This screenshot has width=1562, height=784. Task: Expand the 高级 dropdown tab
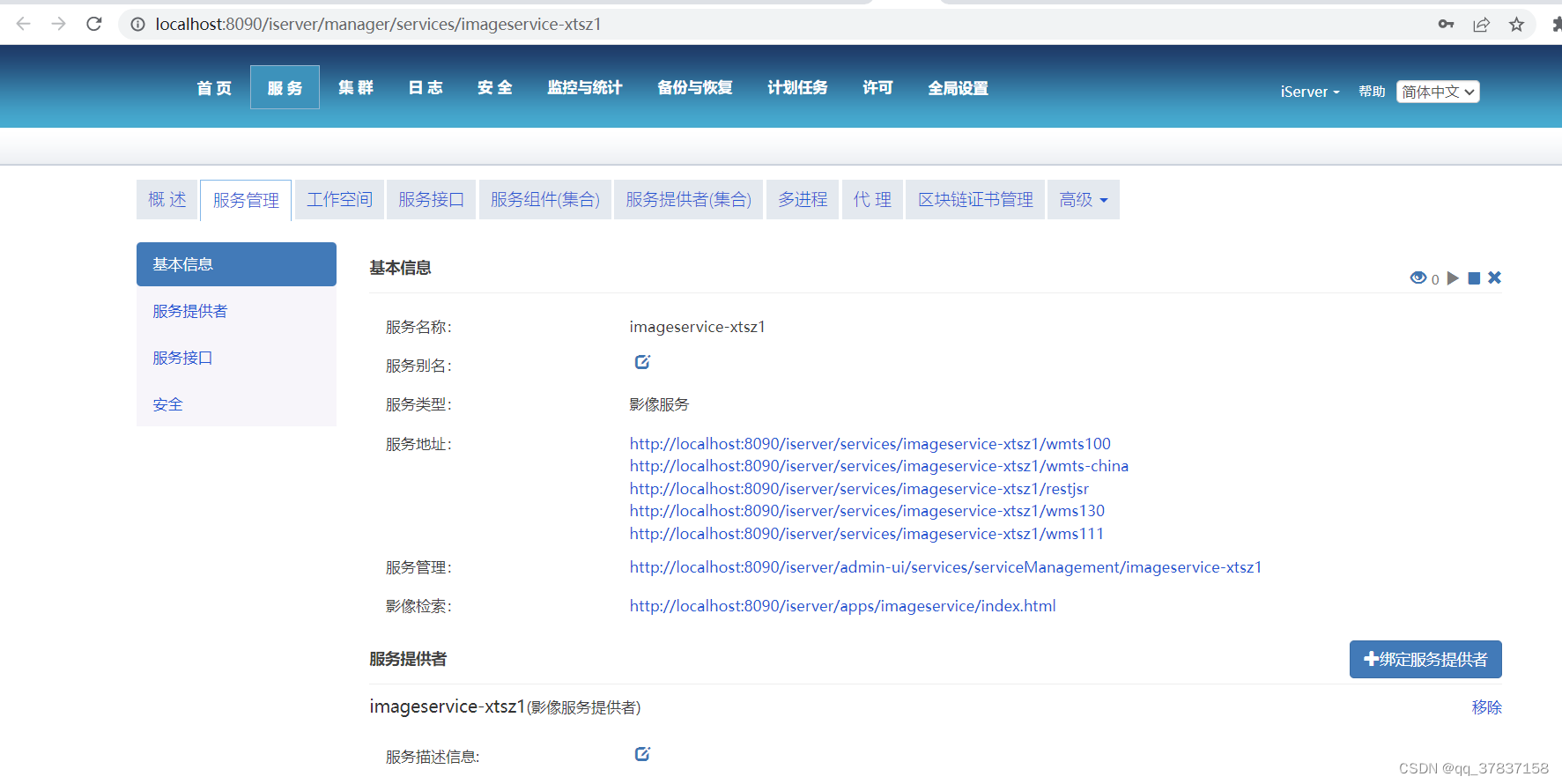pos(1084,200)
